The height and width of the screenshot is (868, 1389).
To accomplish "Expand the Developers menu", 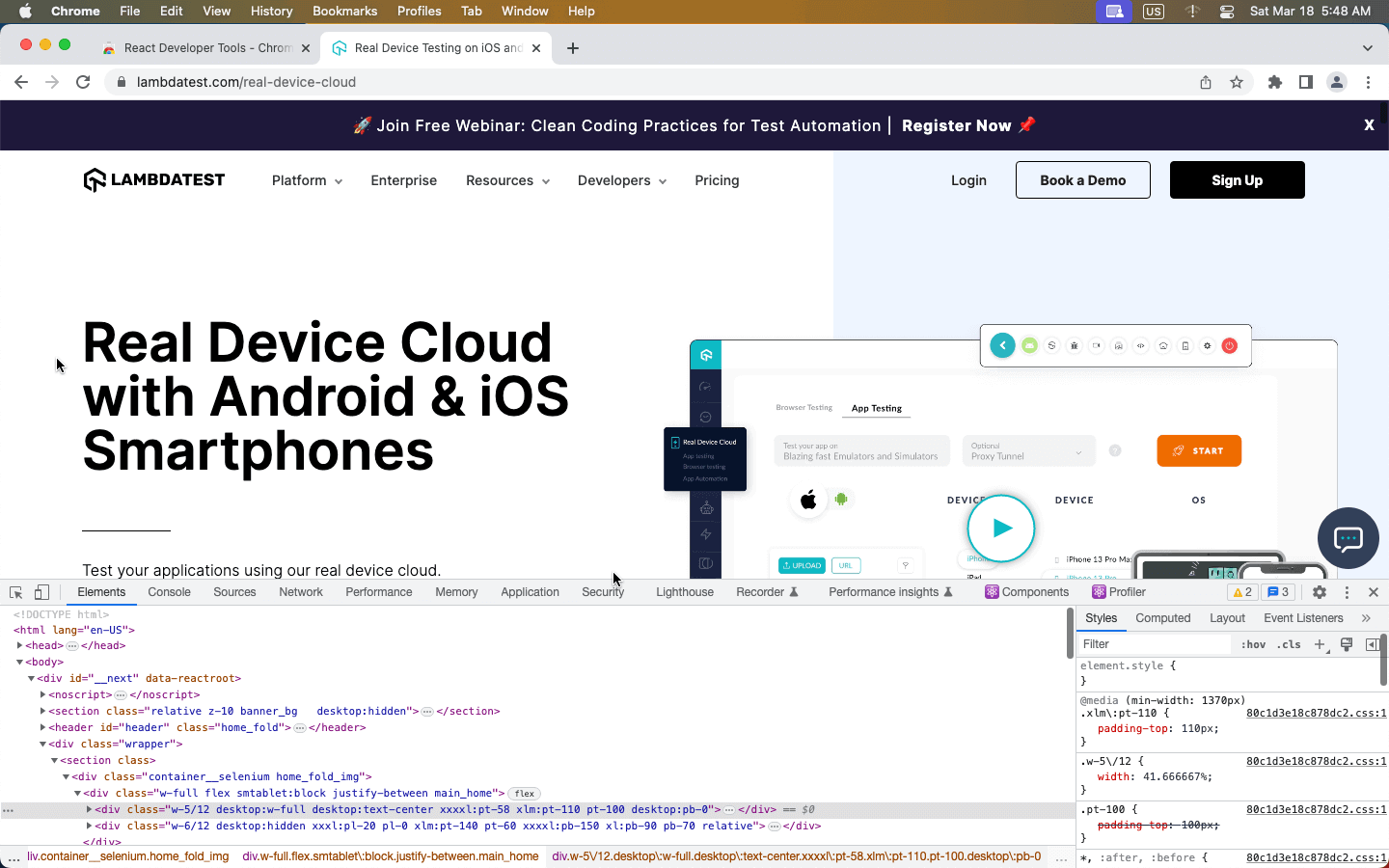I will click(x=622, y=180).
